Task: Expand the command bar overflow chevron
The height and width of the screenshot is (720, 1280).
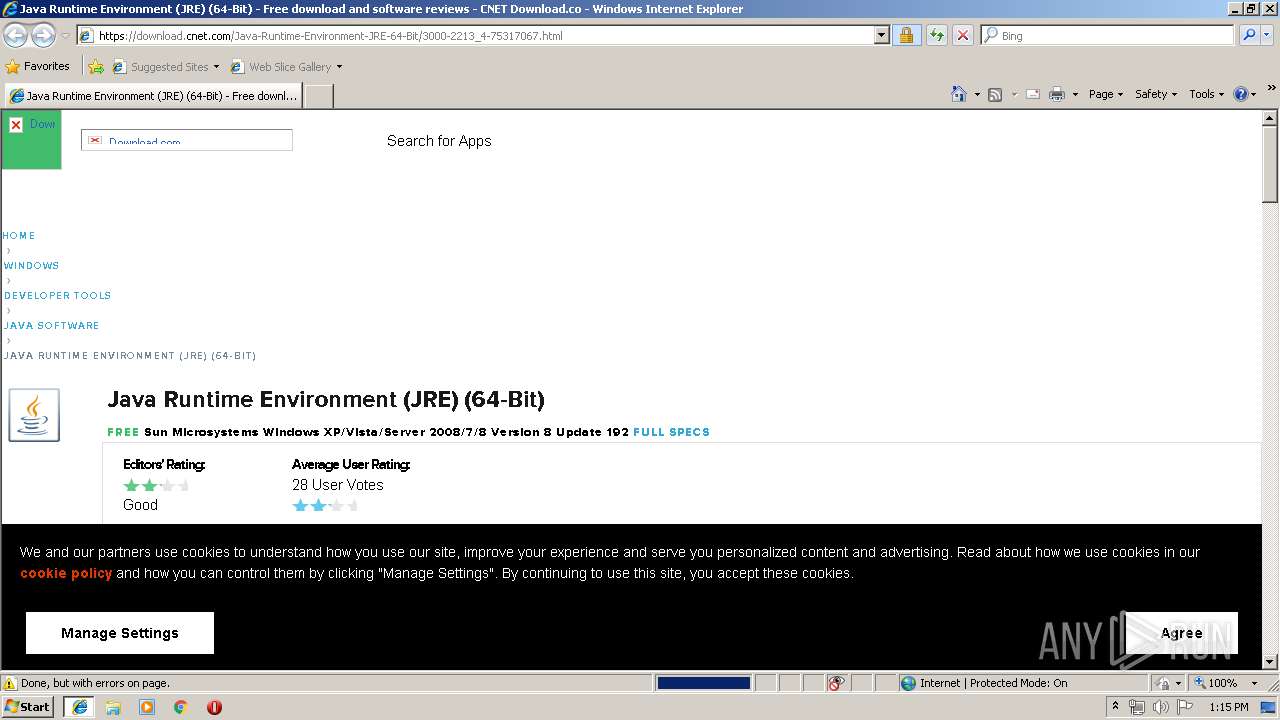Action: pyautogui.click(x=1271, y=88)
